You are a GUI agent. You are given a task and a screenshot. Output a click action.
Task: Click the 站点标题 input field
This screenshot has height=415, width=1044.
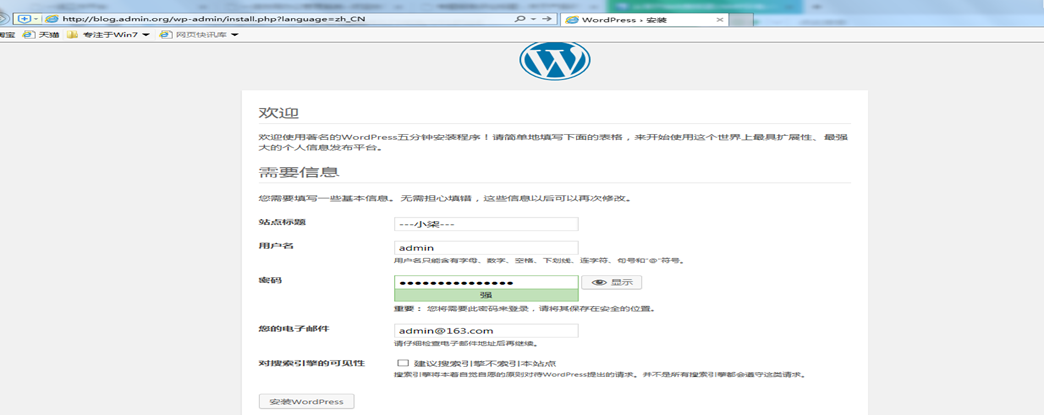486,224
